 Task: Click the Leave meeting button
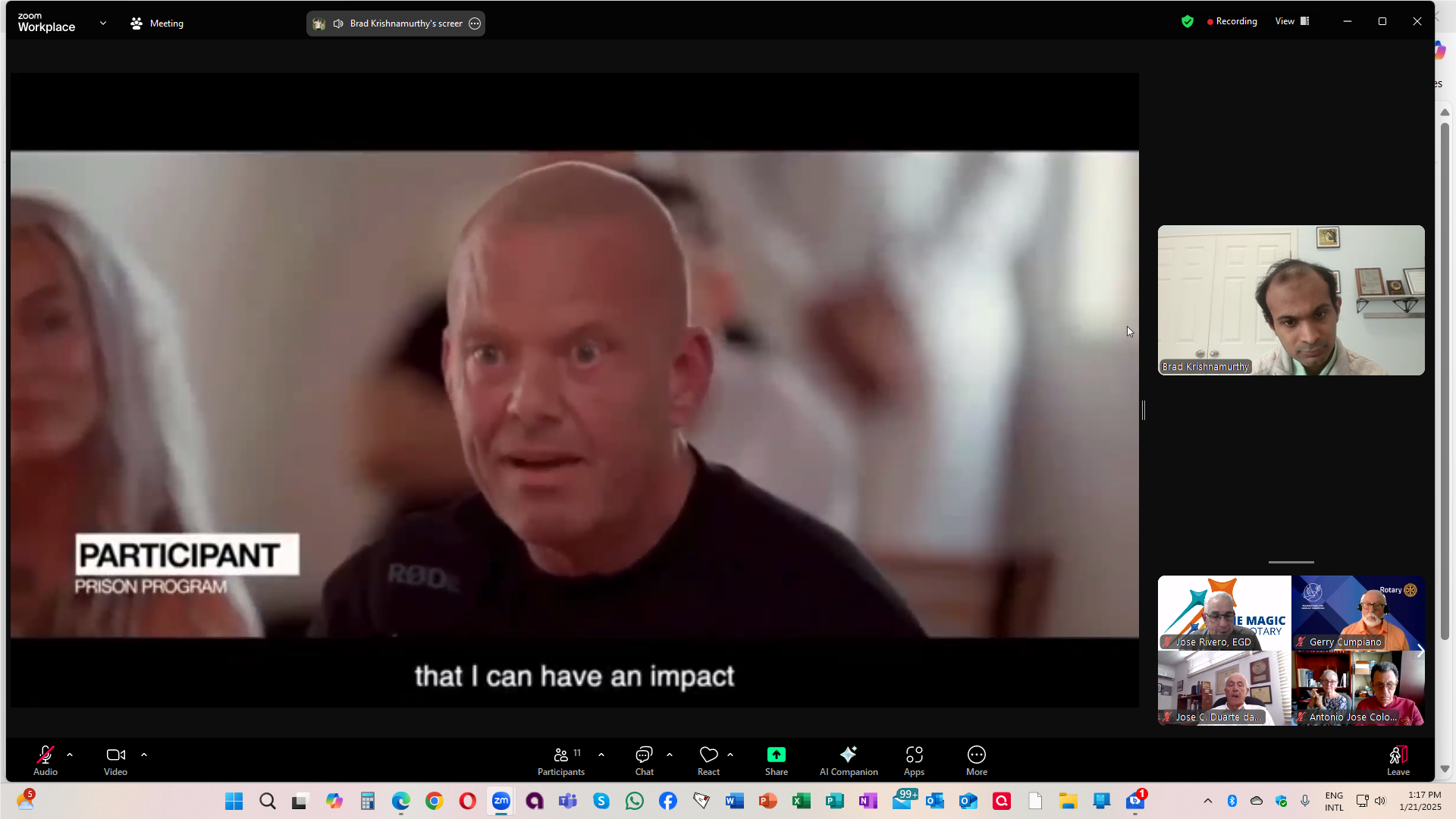point(1398,761)
